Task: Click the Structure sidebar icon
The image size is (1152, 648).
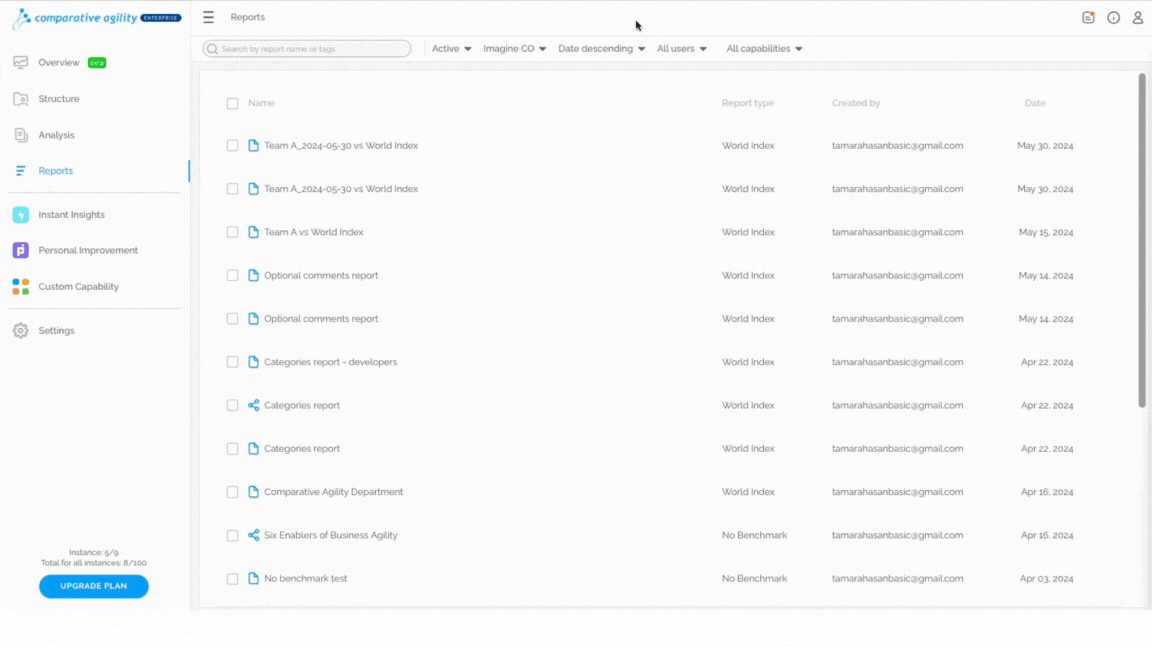Action: click(21, 98)
